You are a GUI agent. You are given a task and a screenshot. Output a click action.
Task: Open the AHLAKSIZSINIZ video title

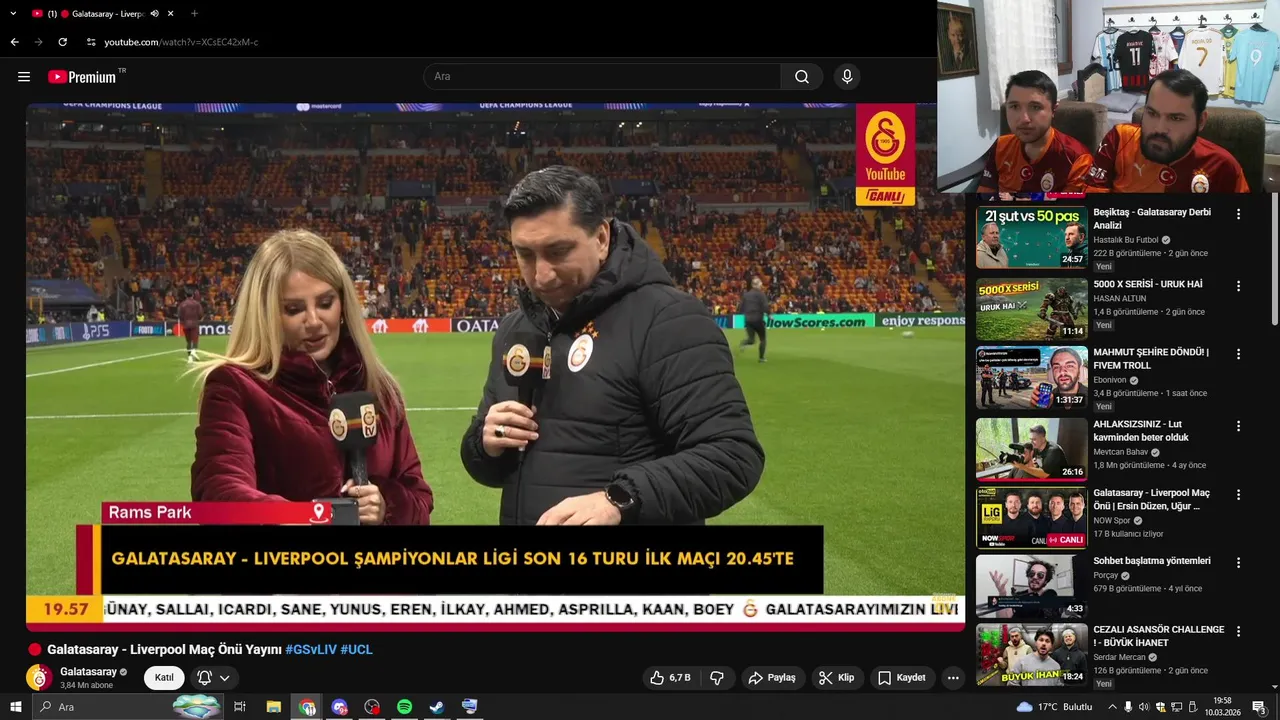coord(1141,431)
